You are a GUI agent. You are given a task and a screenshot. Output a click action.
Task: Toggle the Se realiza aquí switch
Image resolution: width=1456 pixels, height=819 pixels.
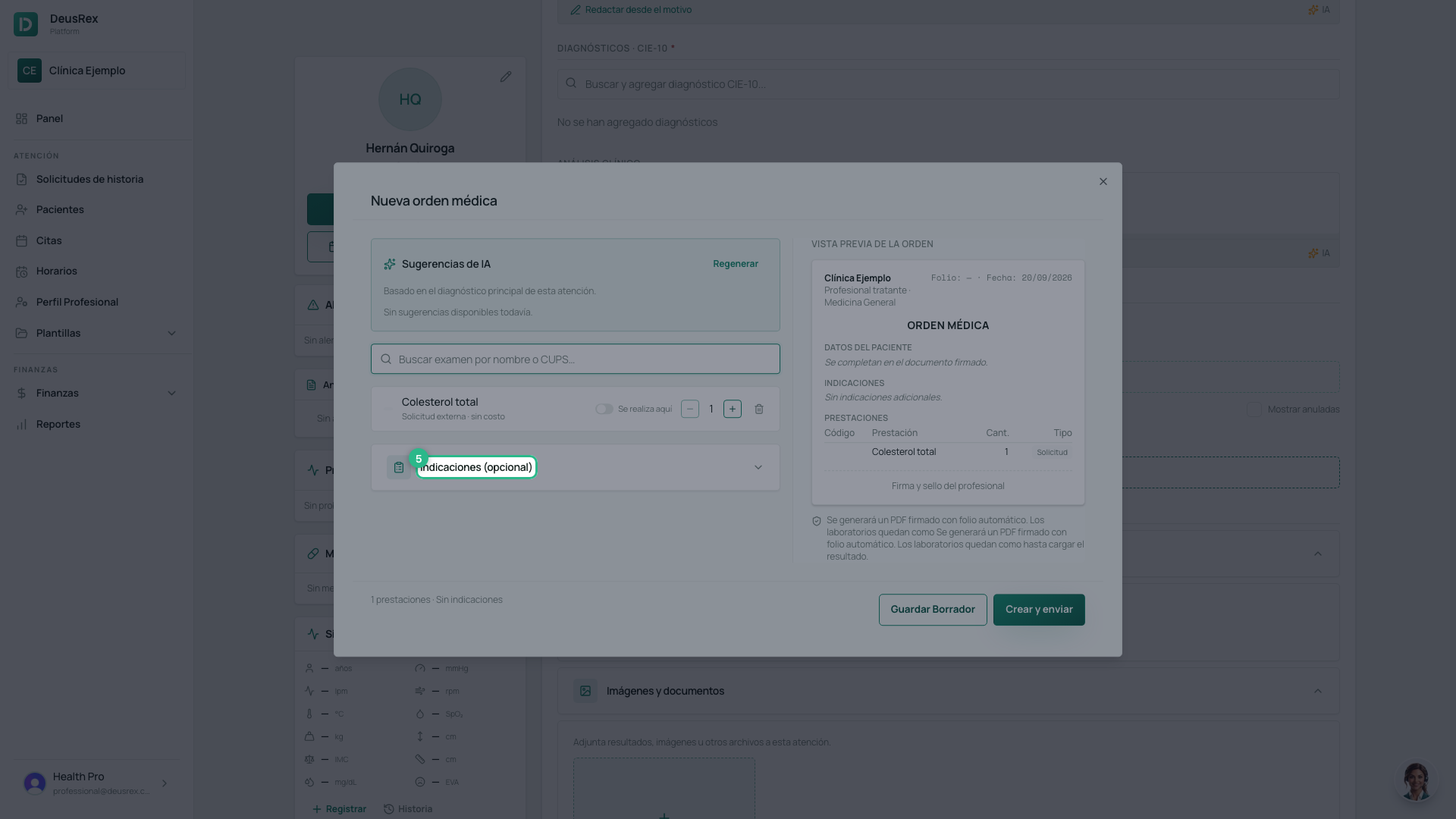tap(604, 409)
